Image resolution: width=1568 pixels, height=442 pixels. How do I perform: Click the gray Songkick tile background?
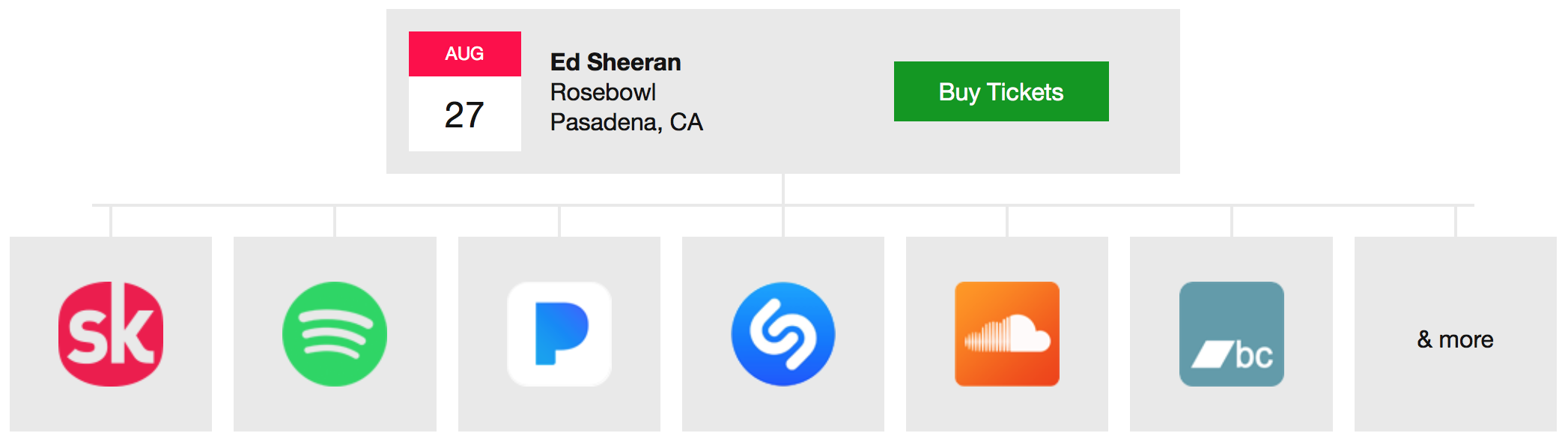tap(111, 408)
